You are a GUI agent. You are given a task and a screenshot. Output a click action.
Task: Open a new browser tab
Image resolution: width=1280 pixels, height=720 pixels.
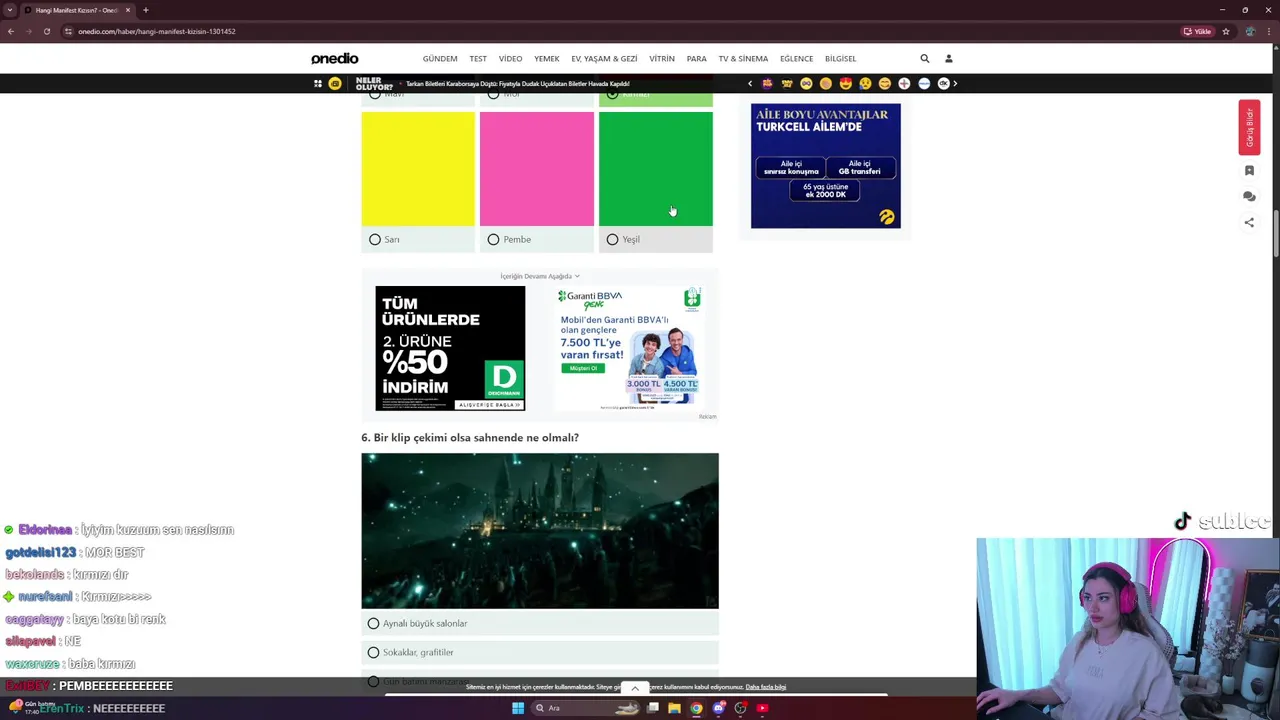click(x=146, y=10)
